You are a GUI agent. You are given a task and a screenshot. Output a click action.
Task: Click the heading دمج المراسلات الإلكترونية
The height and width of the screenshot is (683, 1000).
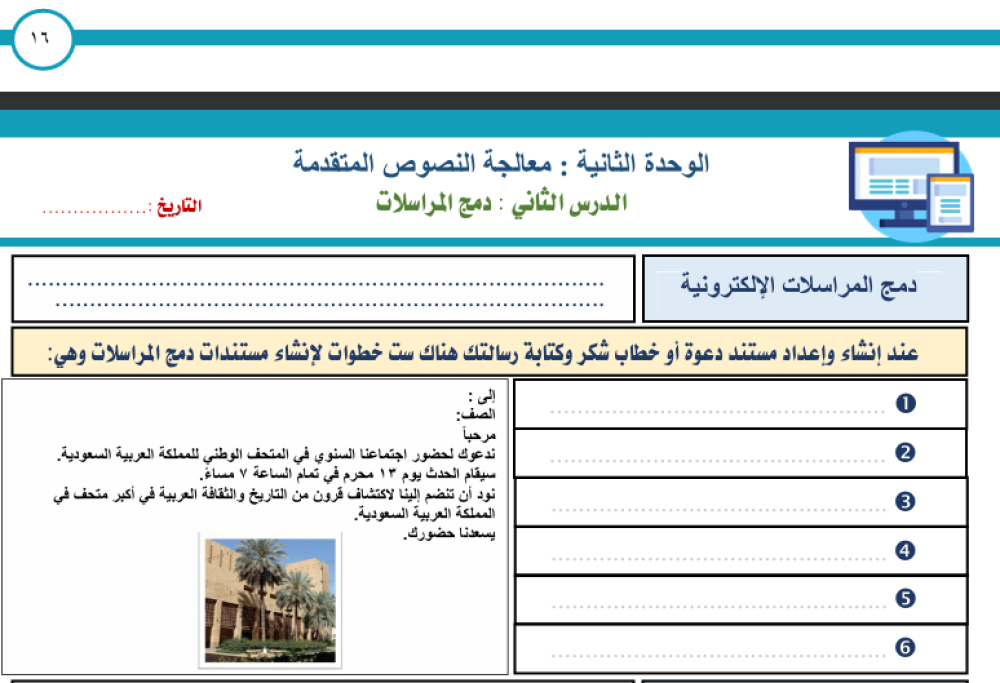tap(798, 284)
